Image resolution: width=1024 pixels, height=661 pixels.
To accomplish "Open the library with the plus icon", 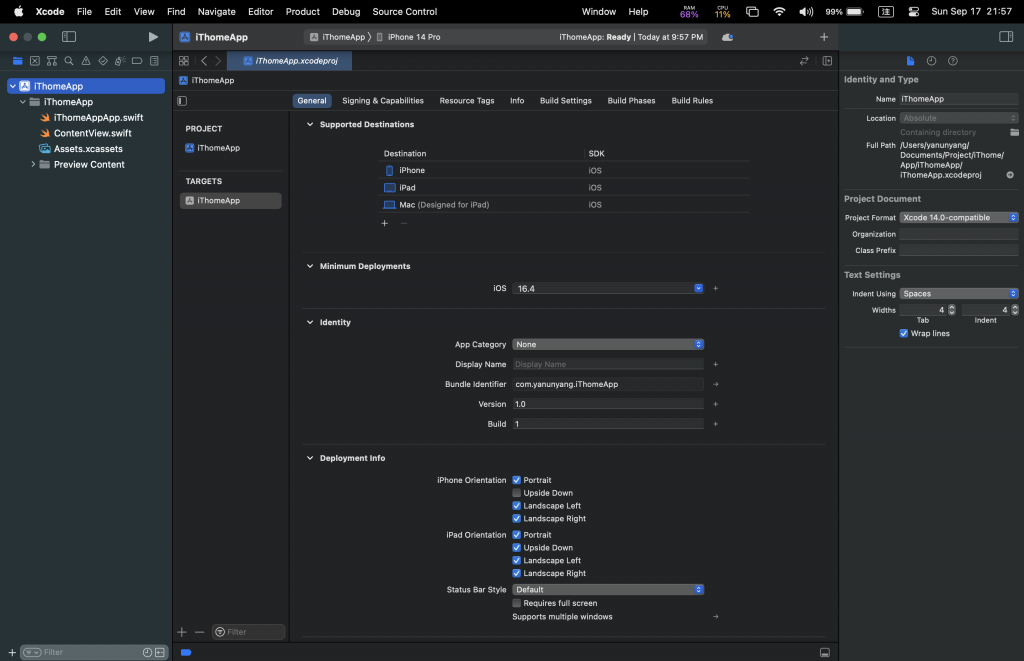I will coord(824,37).
